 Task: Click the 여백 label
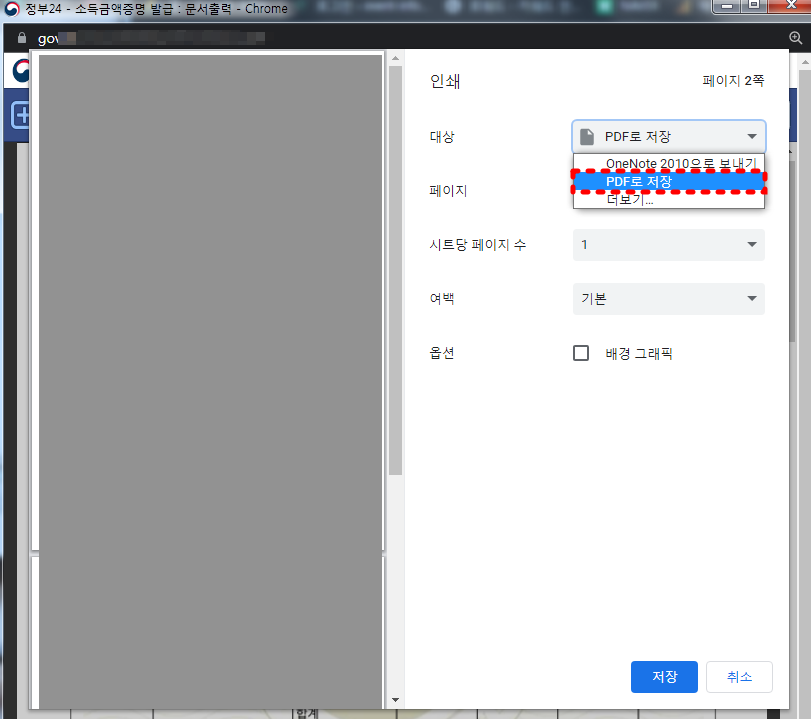[442, 298]
